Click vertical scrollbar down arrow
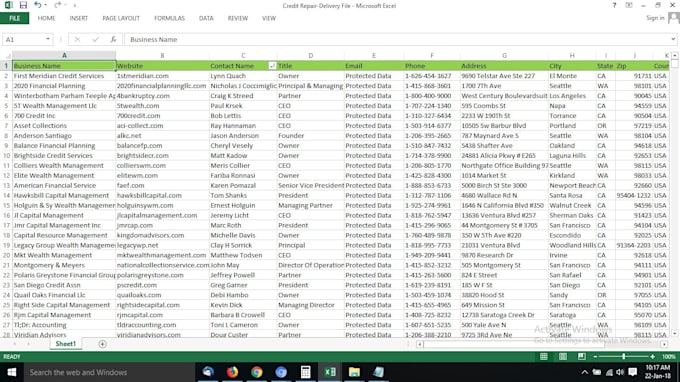This screenshot has width=680, height=382. (674, 333)
